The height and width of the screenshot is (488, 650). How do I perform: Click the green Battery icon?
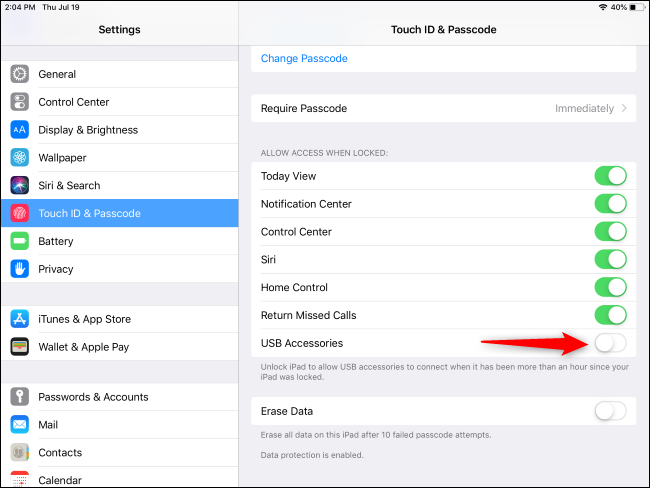click(x=20, y=241)
